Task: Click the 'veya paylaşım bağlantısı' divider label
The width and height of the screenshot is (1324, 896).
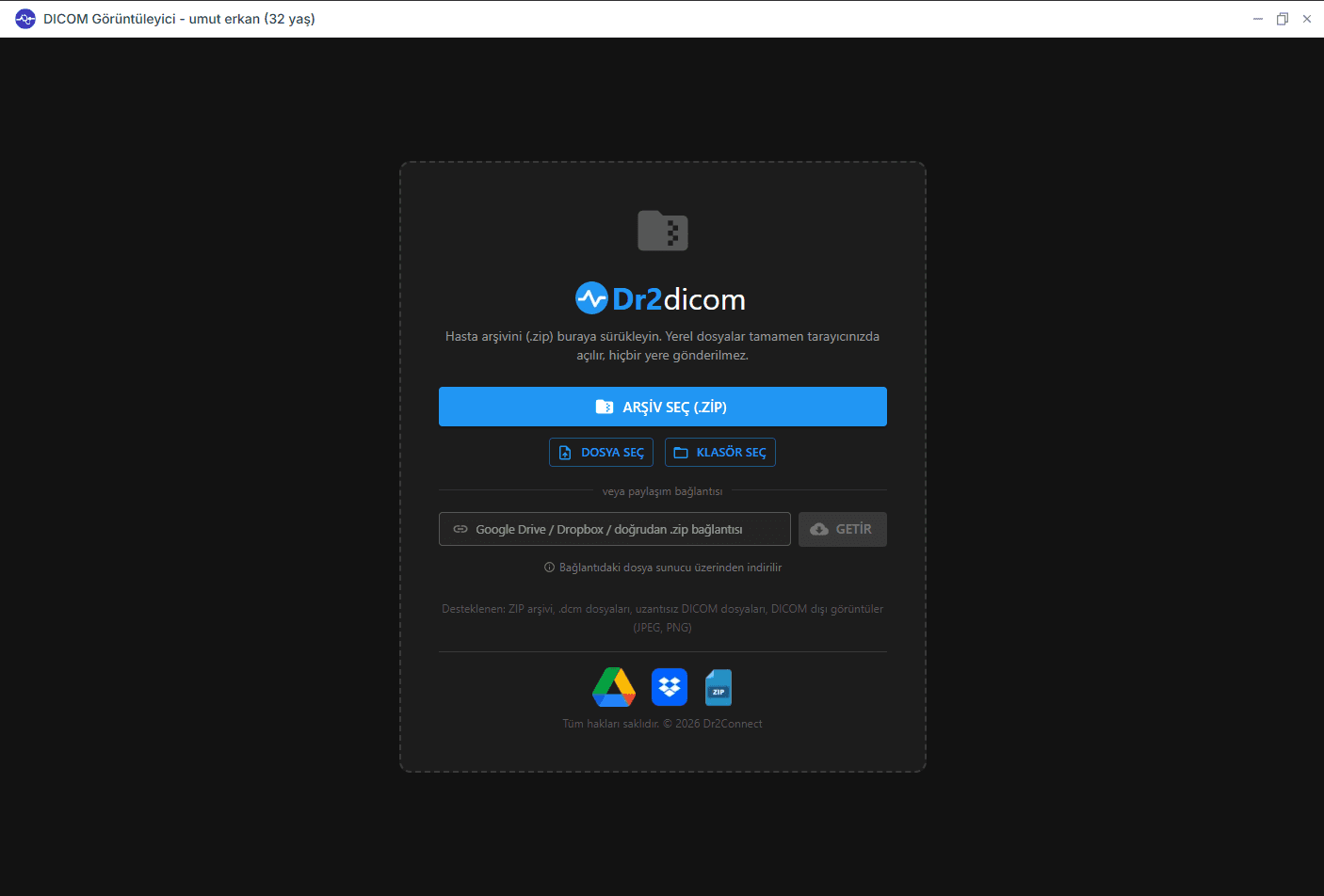Action: point(663,491)
